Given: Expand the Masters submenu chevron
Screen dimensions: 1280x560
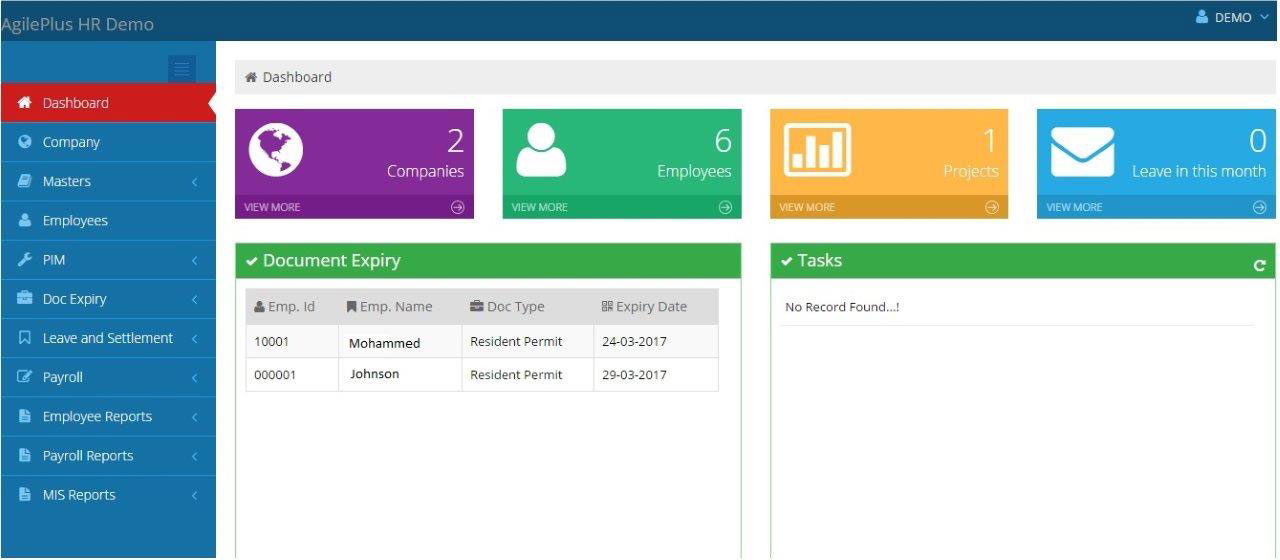Looking at the screenshot, I should pyautogui.click(x=194, y=182).
